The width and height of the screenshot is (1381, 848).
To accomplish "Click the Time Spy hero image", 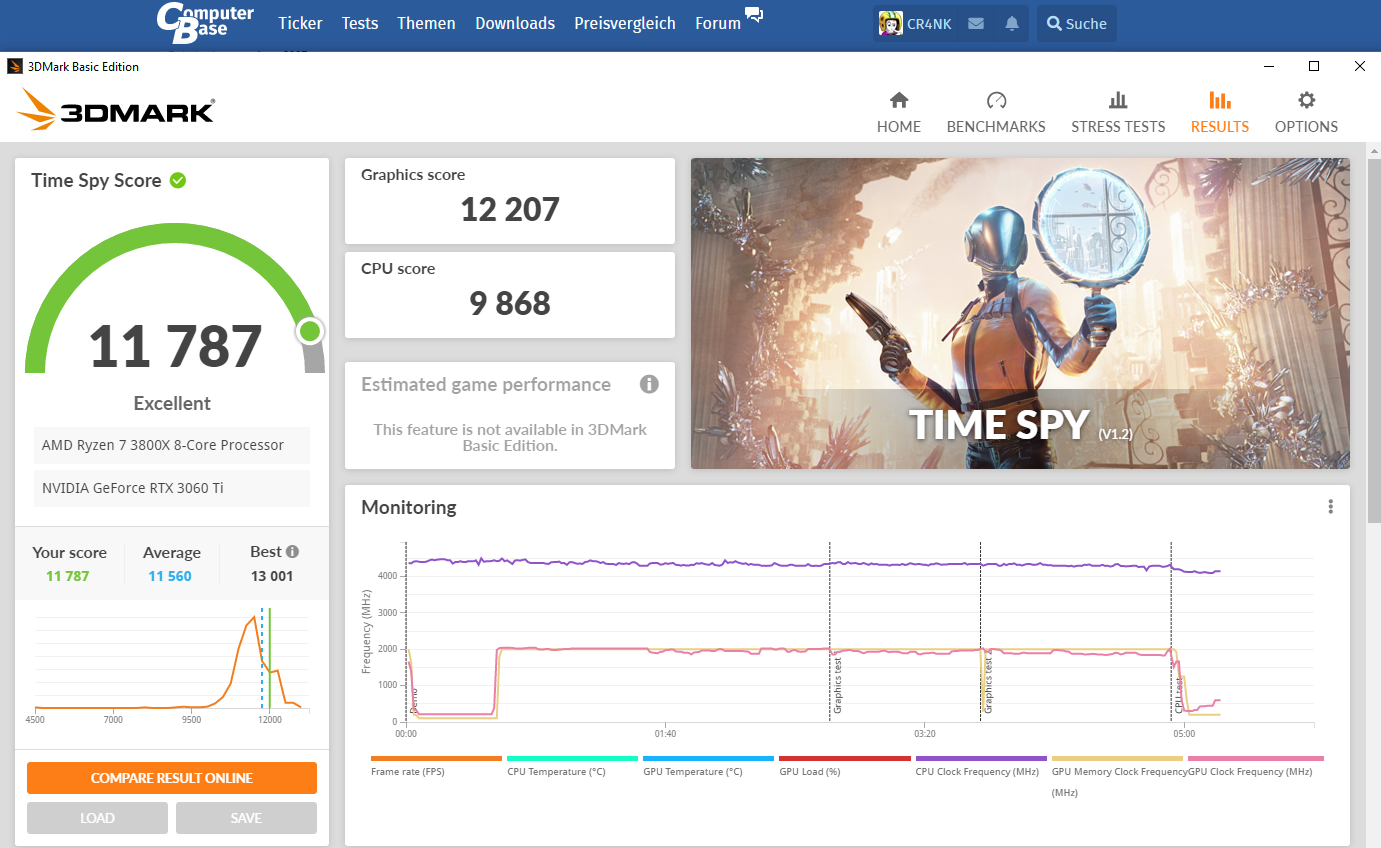I will pos(1020,313).
